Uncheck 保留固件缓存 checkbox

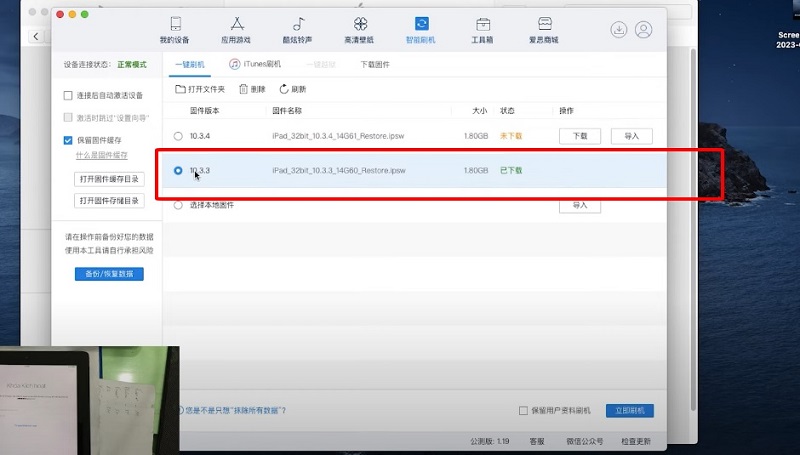click(68, 140)
